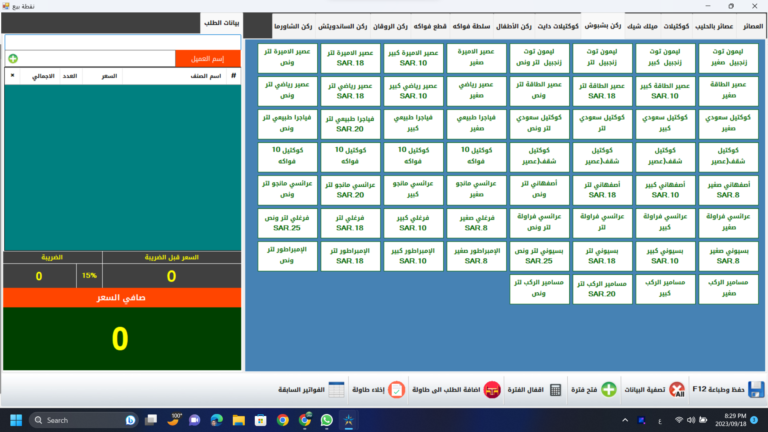The height and width of the screenshot is (432, 768).
Task: Select بسيوني لتر ونص SAR.25 product
Action: coord(540,256)
